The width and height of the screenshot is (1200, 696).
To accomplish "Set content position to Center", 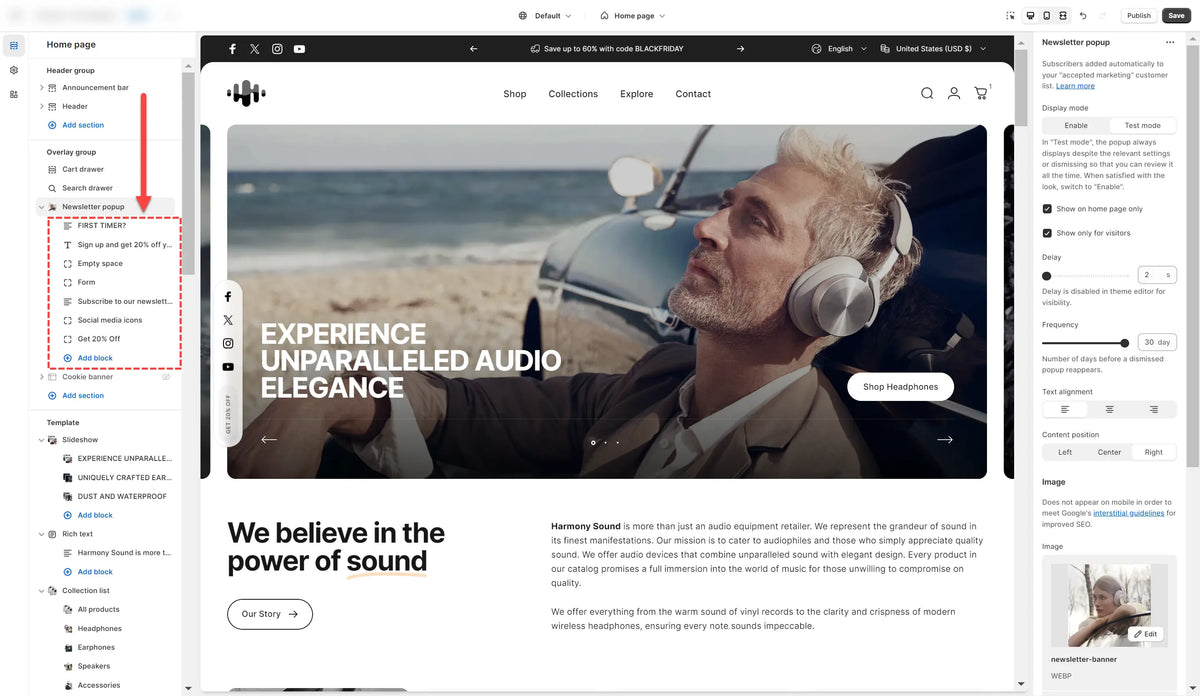I will [x=1109, y=452].
